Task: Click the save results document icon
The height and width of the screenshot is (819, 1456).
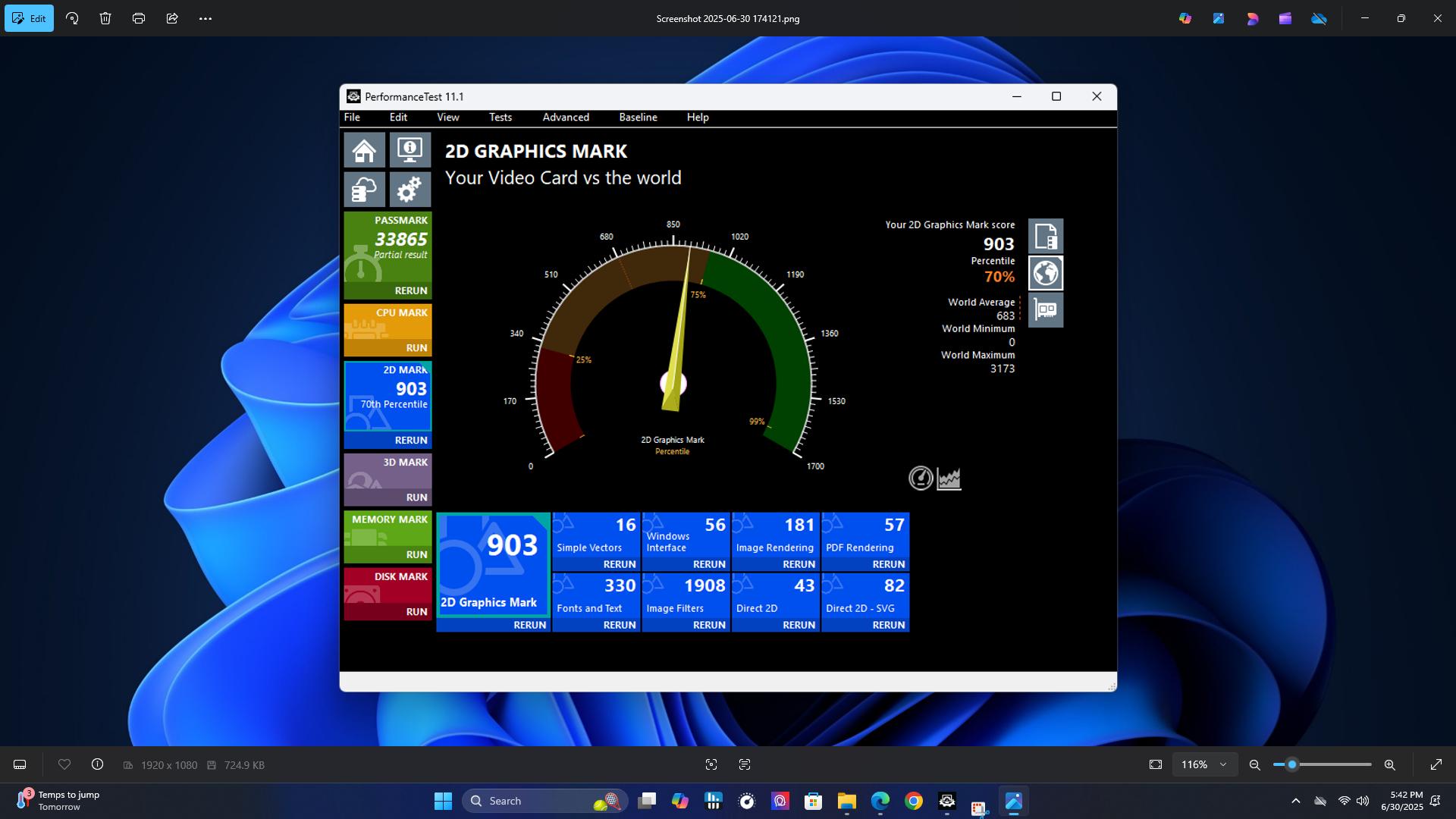Action: pos(1046,237)
